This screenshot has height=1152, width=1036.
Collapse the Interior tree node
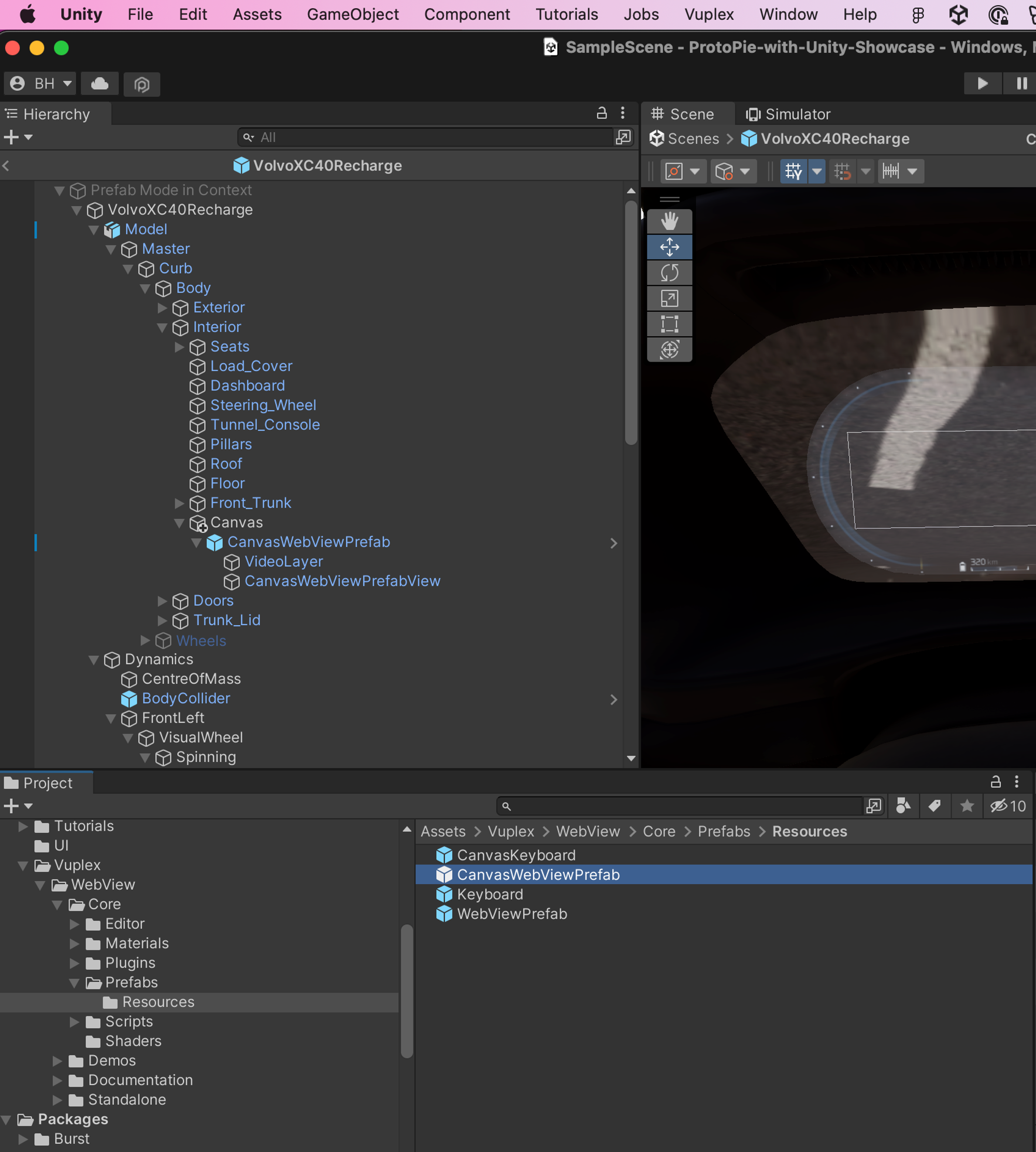[x=162, y=327]
